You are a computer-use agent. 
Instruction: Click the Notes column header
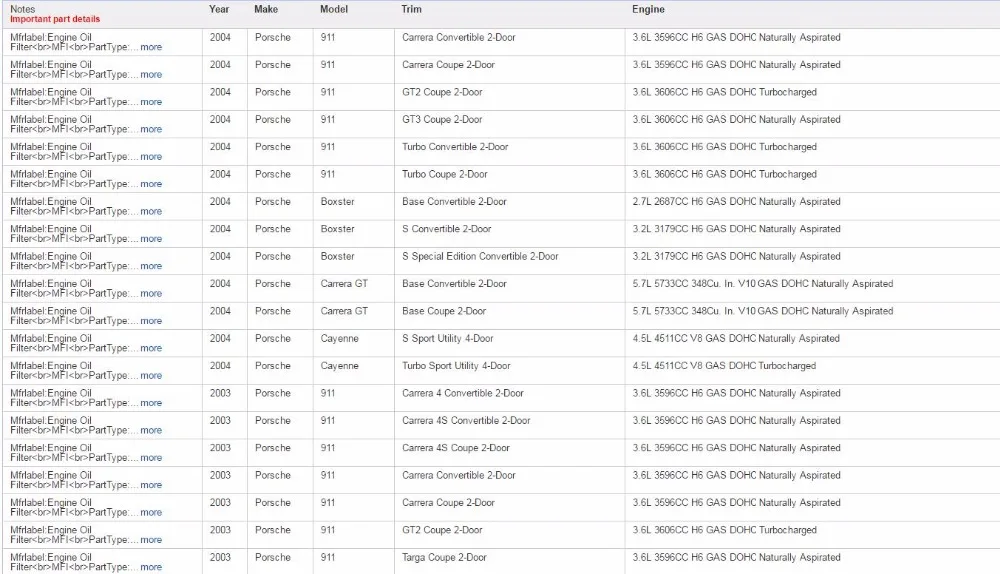(23, 9)
